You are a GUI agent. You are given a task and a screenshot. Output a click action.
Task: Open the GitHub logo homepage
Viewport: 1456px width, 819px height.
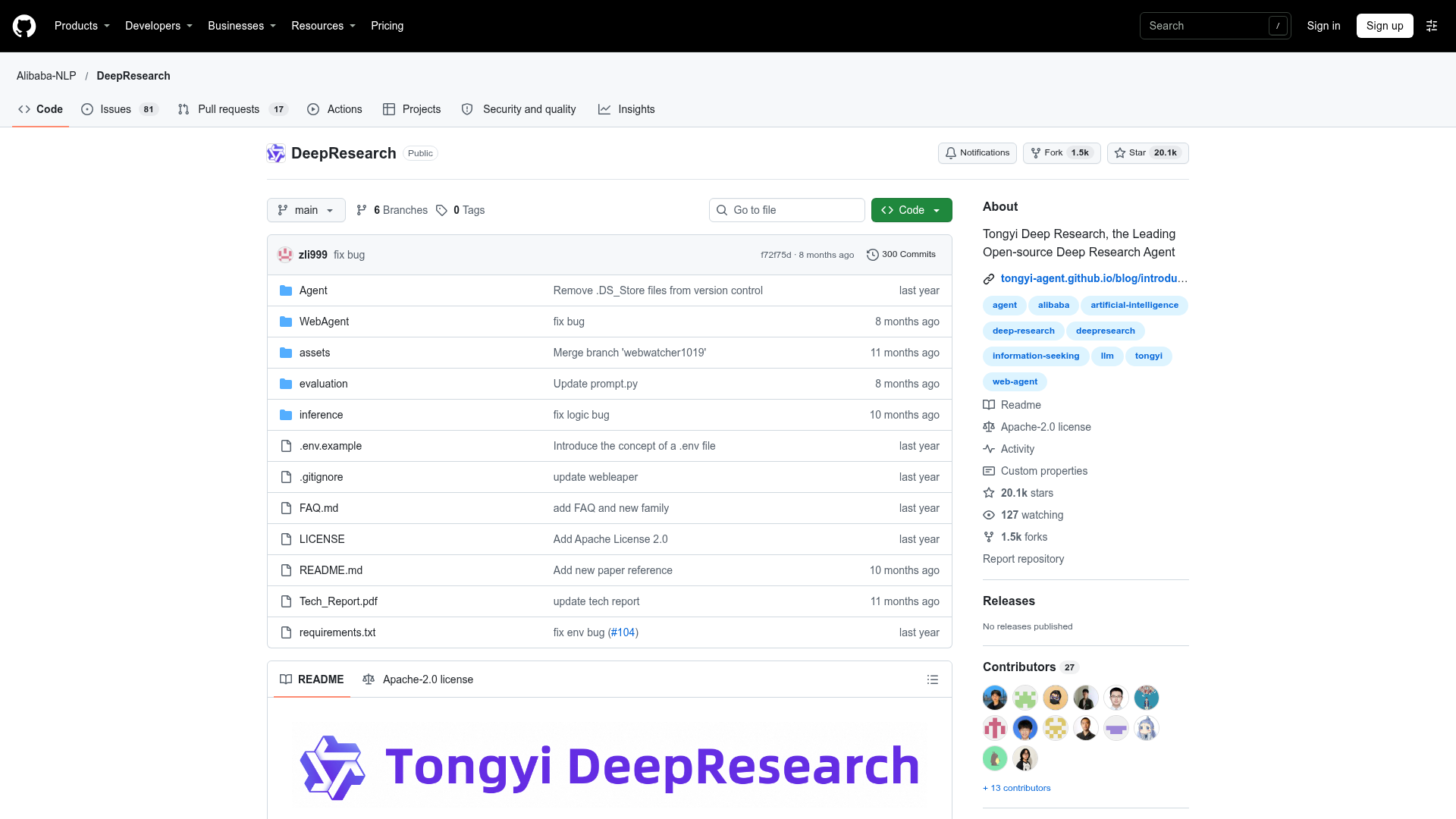click(24, 26)
